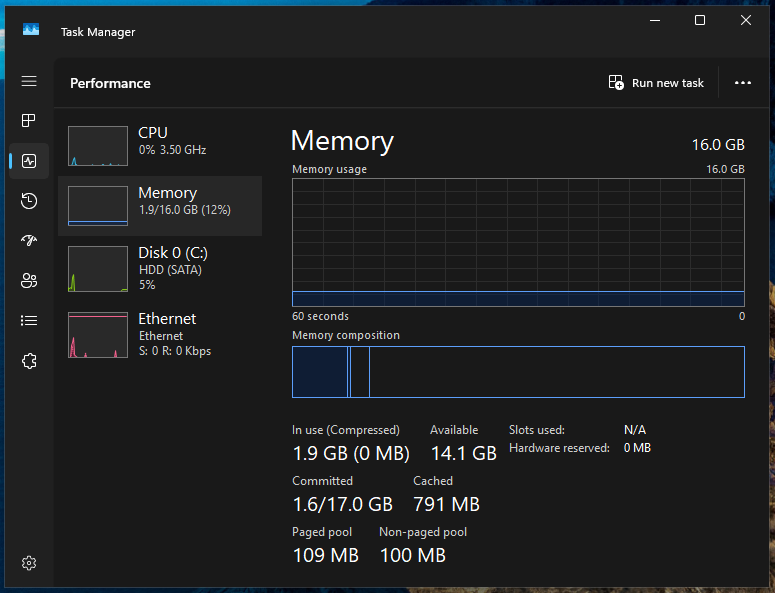775x593 pixels.
Task: Open the Details page list icon
Action: coord(29,321)
